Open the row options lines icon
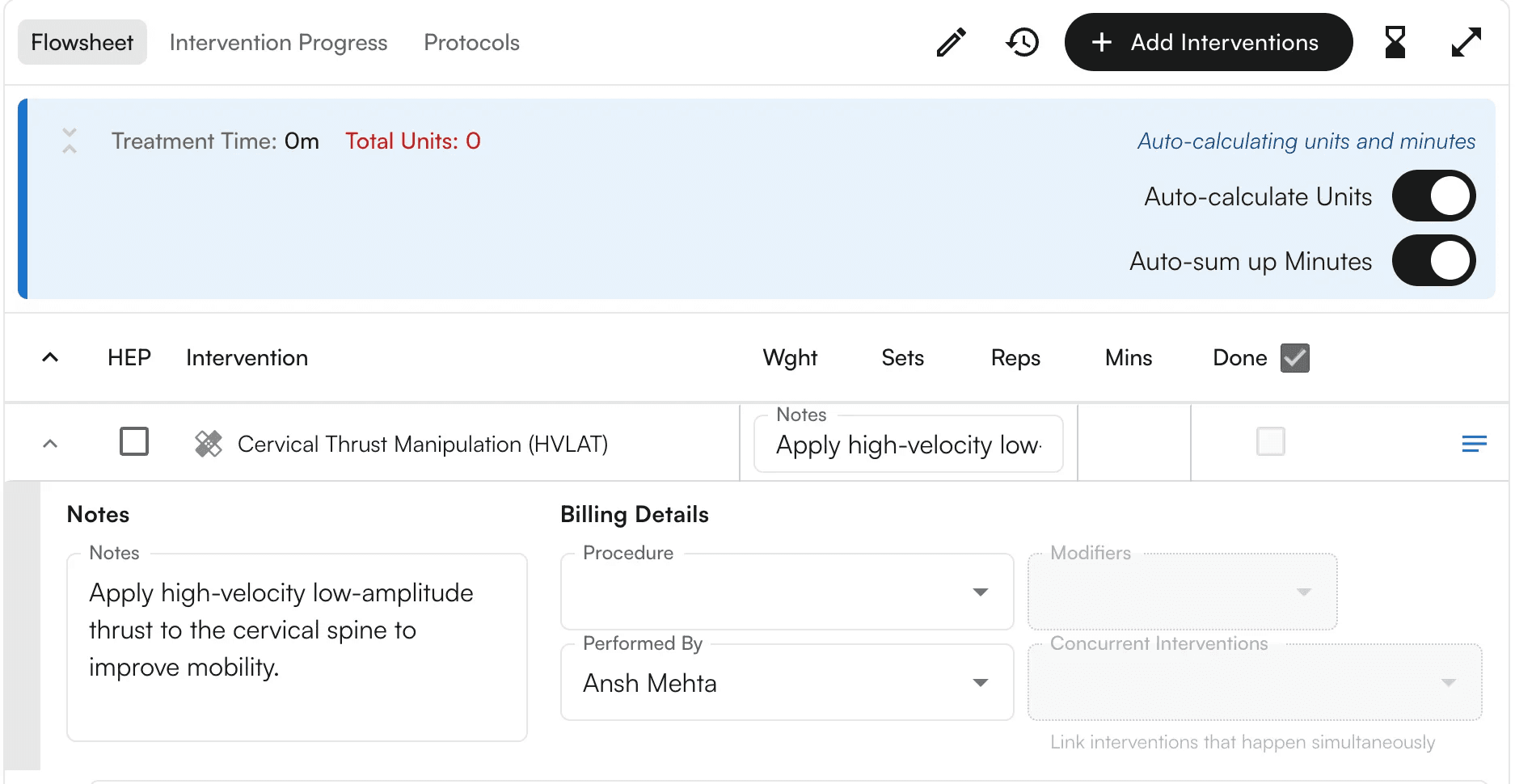The width and height of the screenshot is (1515, 784). tap(1474, 444)
